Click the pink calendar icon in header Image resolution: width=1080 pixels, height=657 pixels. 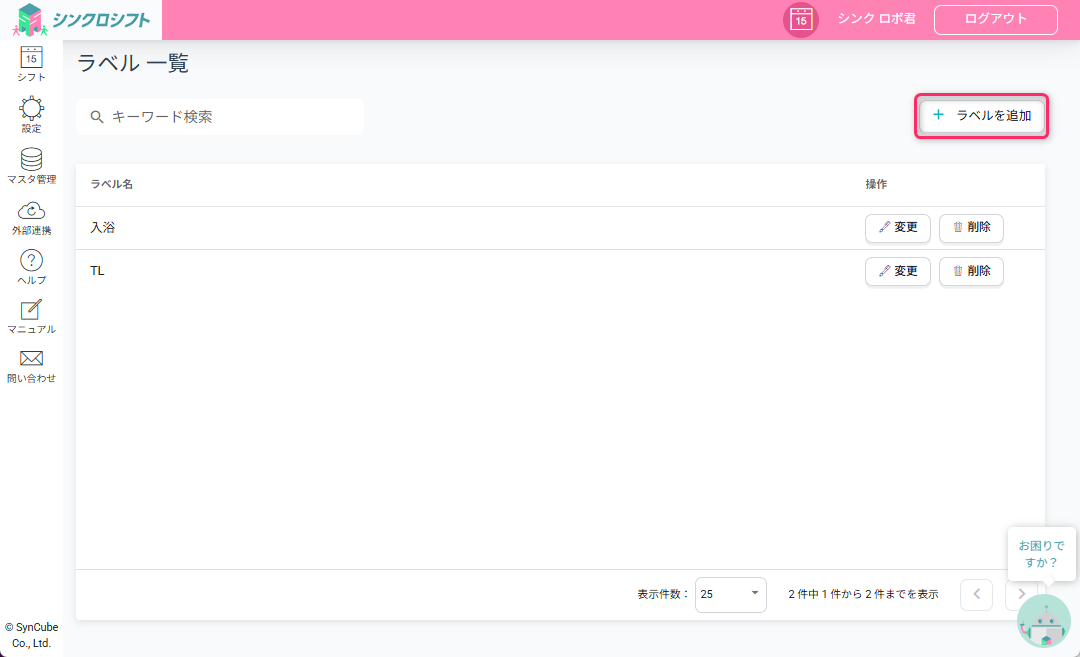[800, 20]
